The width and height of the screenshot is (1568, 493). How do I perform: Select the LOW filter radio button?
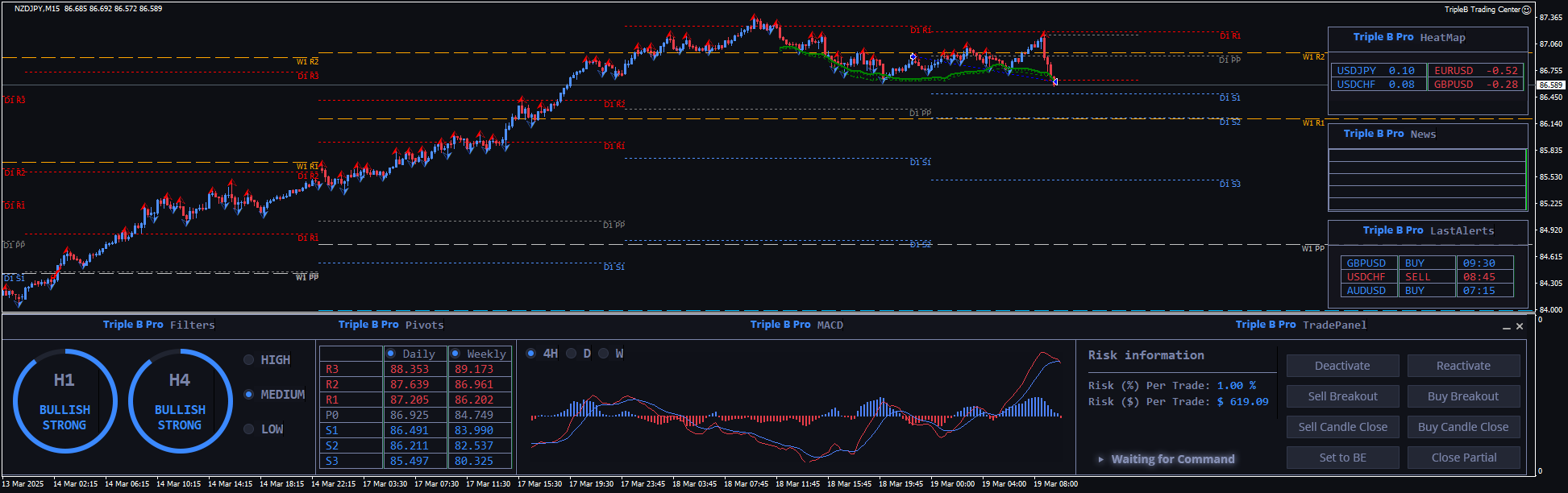click(x=249, y=429)
